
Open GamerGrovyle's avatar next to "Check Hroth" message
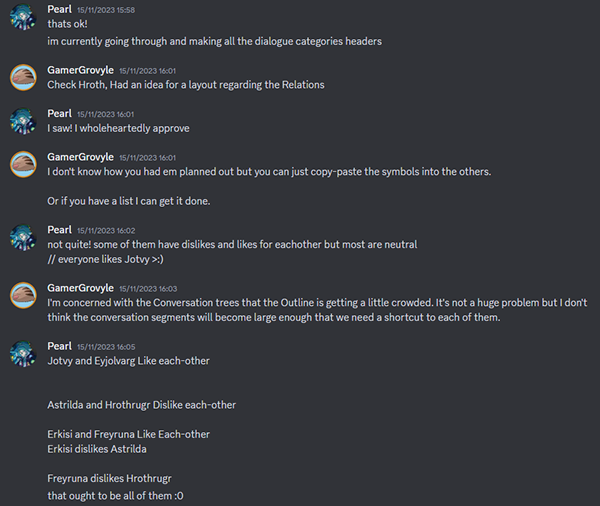point(23,77)
